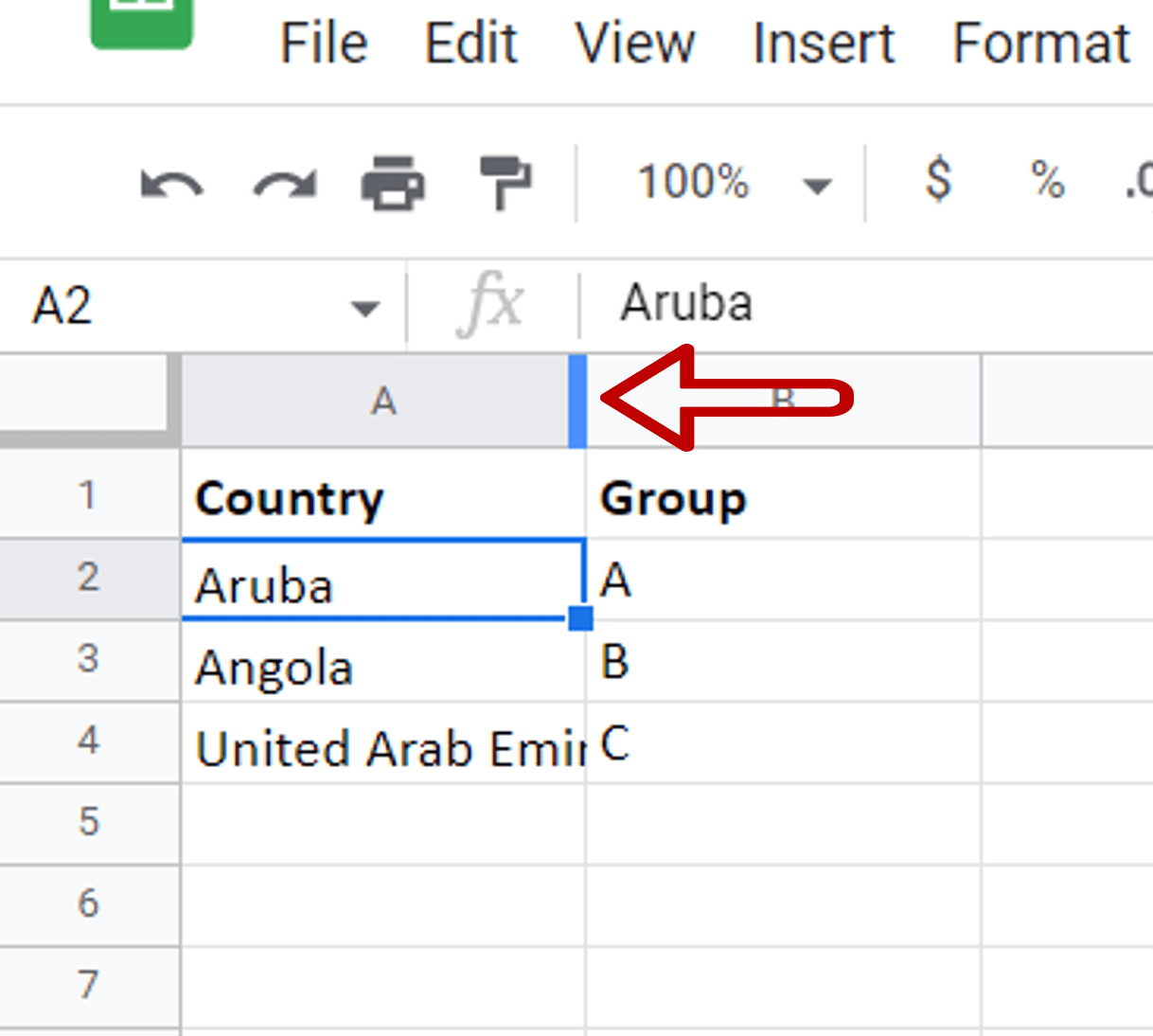Open the Name Box dropdown arrow
The image size is (1153, 1036).
(365, 305)
